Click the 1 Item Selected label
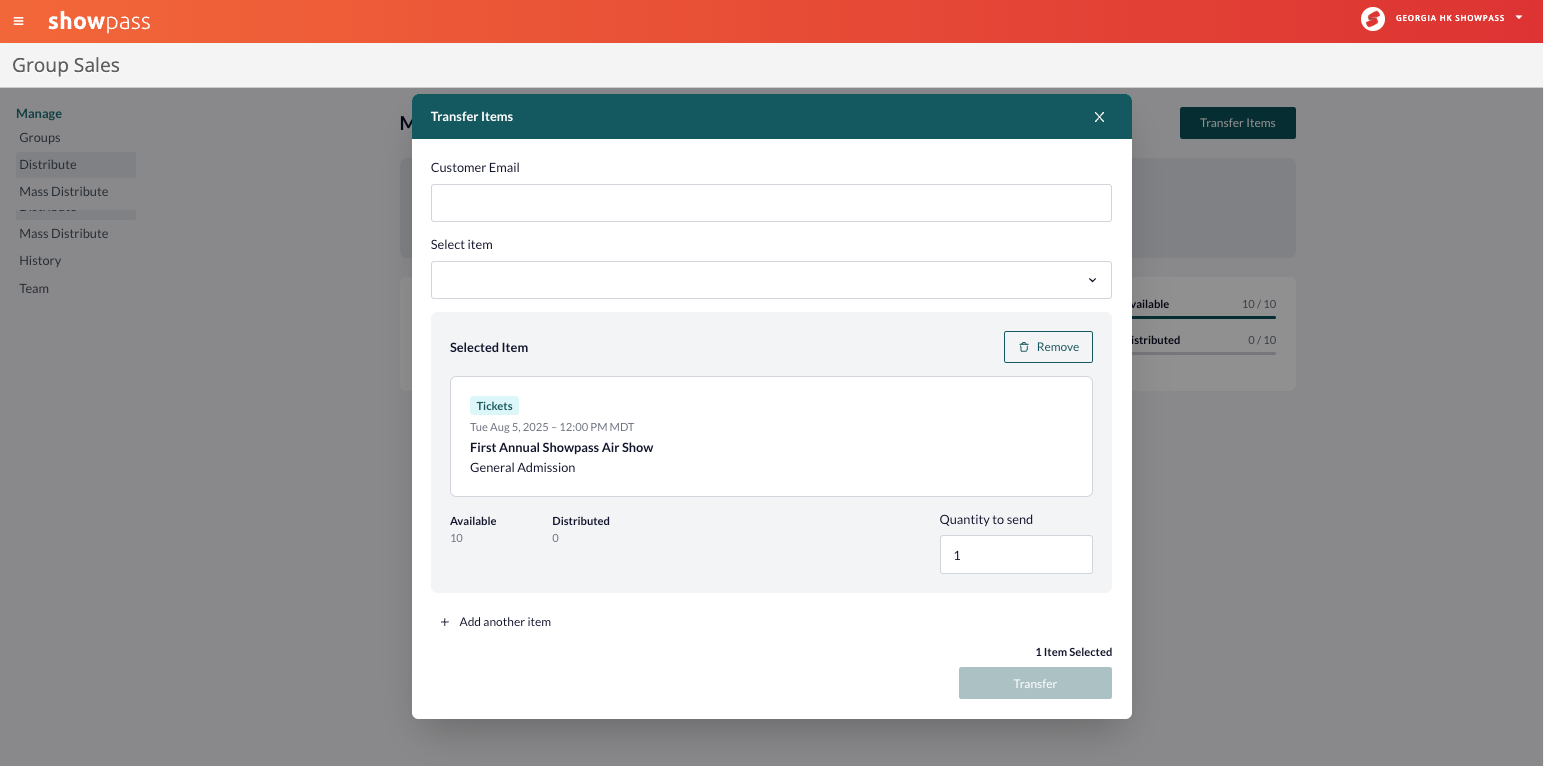The image size is (1544, 766). coord(1073,652)
